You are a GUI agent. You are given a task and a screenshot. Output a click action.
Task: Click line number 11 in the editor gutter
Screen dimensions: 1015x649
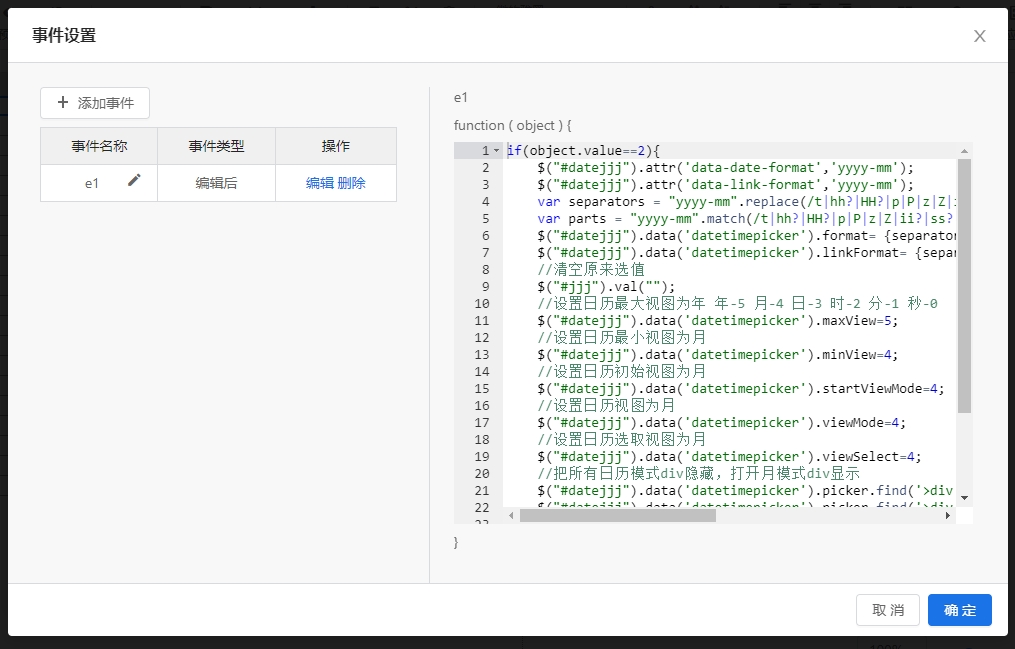pos(482,321)
